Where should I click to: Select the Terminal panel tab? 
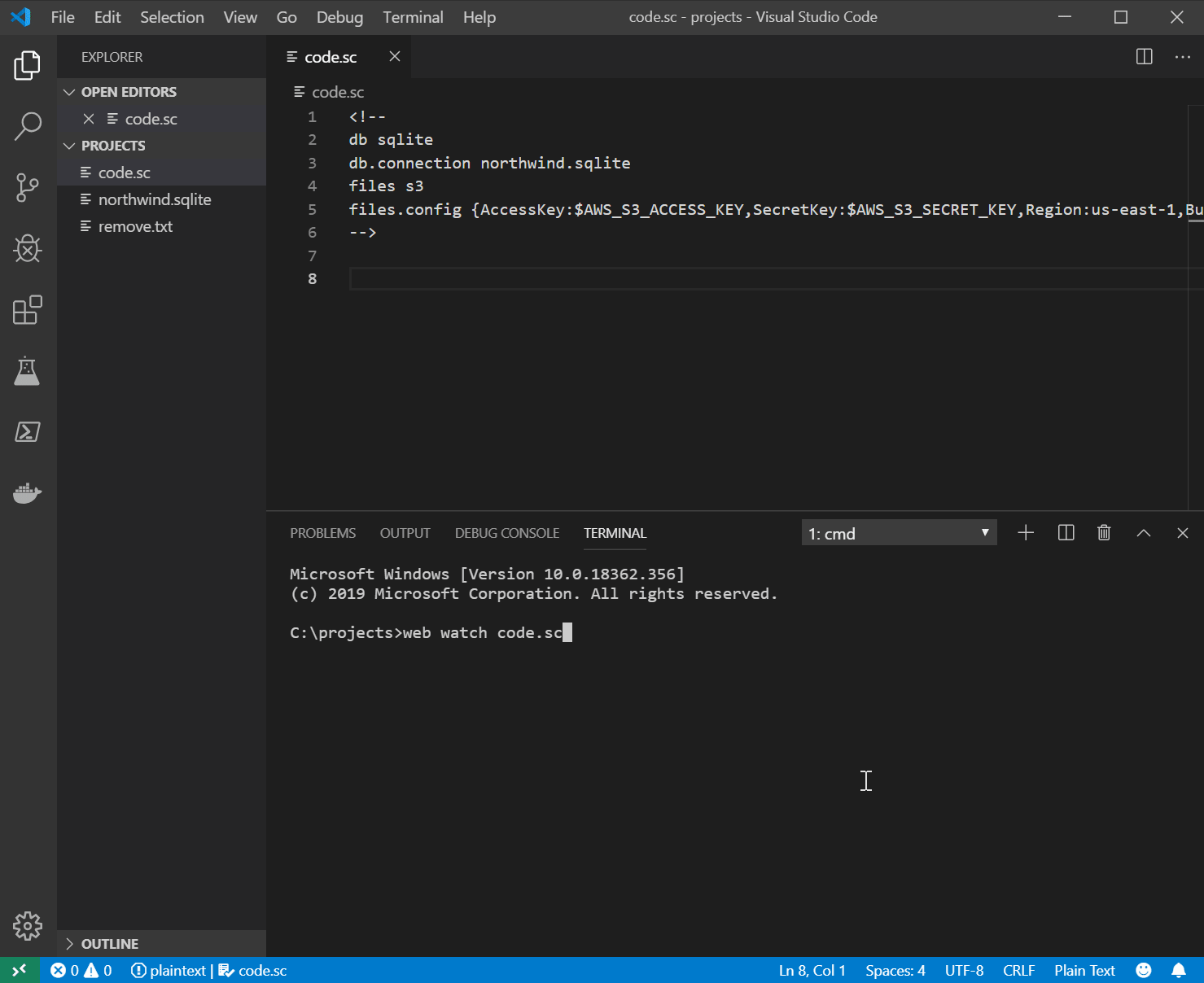coord(615,533)
